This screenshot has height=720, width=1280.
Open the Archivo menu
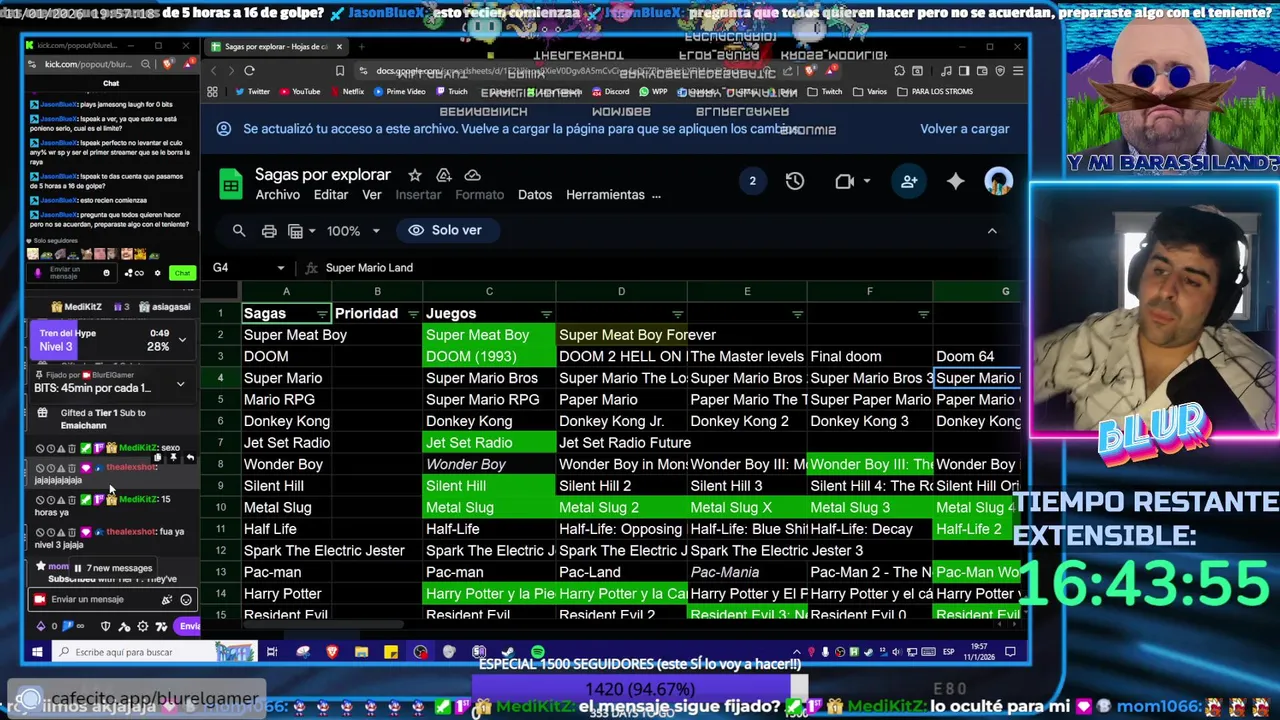pos(277,195)
